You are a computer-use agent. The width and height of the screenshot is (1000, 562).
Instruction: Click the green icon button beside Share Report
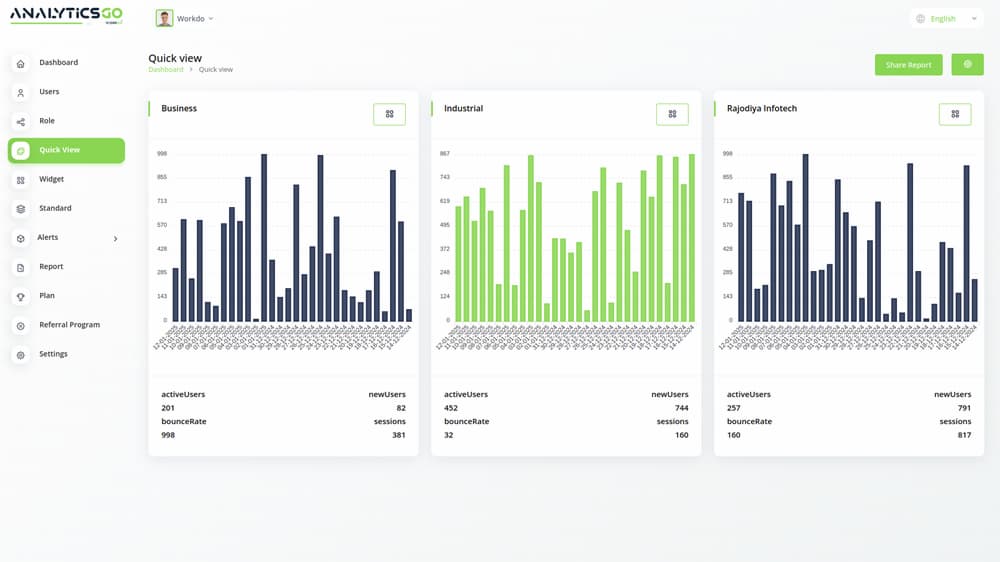click(x=967, y=64)
